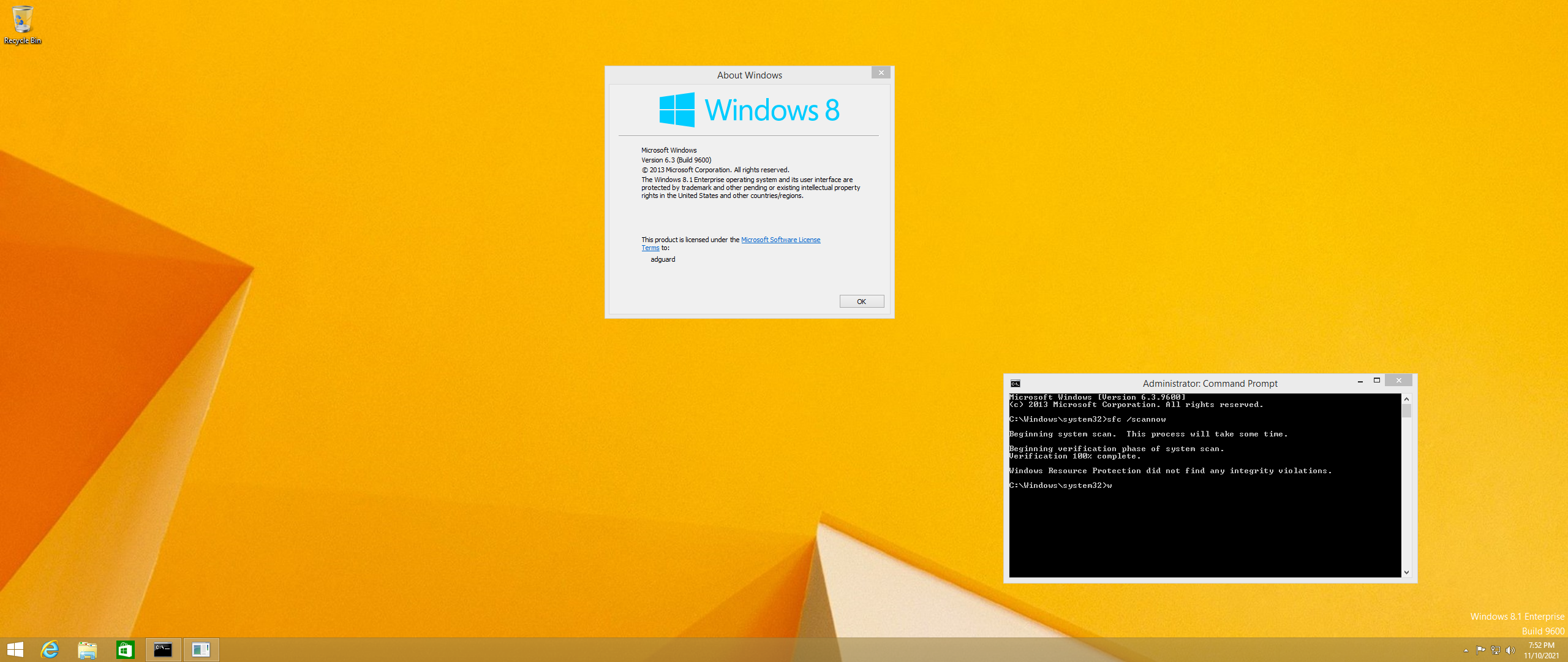Viewport: 1568px width, 662px height.
Task: Minimize the Command Prompt window
Action: point(1360,381)
